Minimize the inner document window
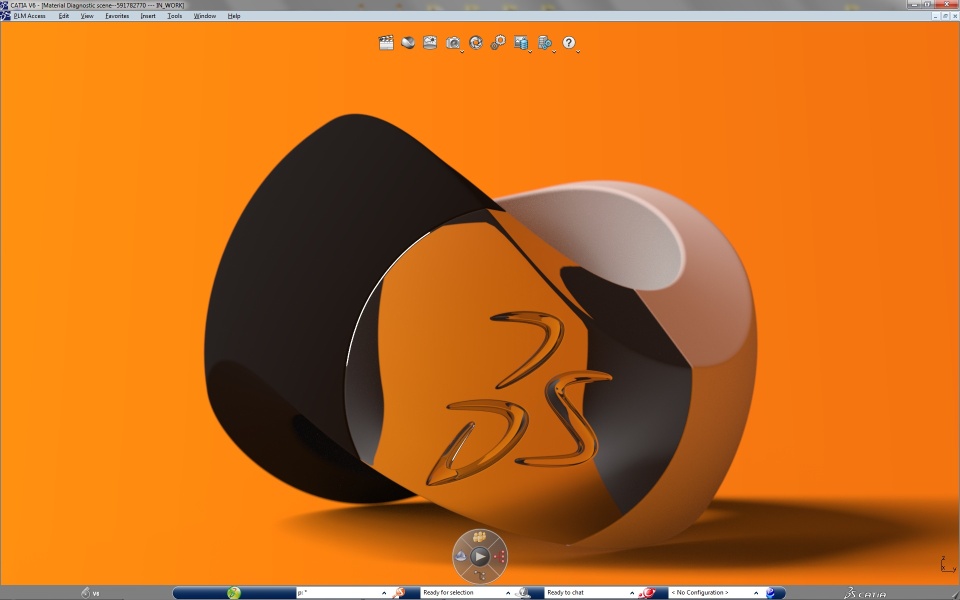 click(x=937, y=16)
